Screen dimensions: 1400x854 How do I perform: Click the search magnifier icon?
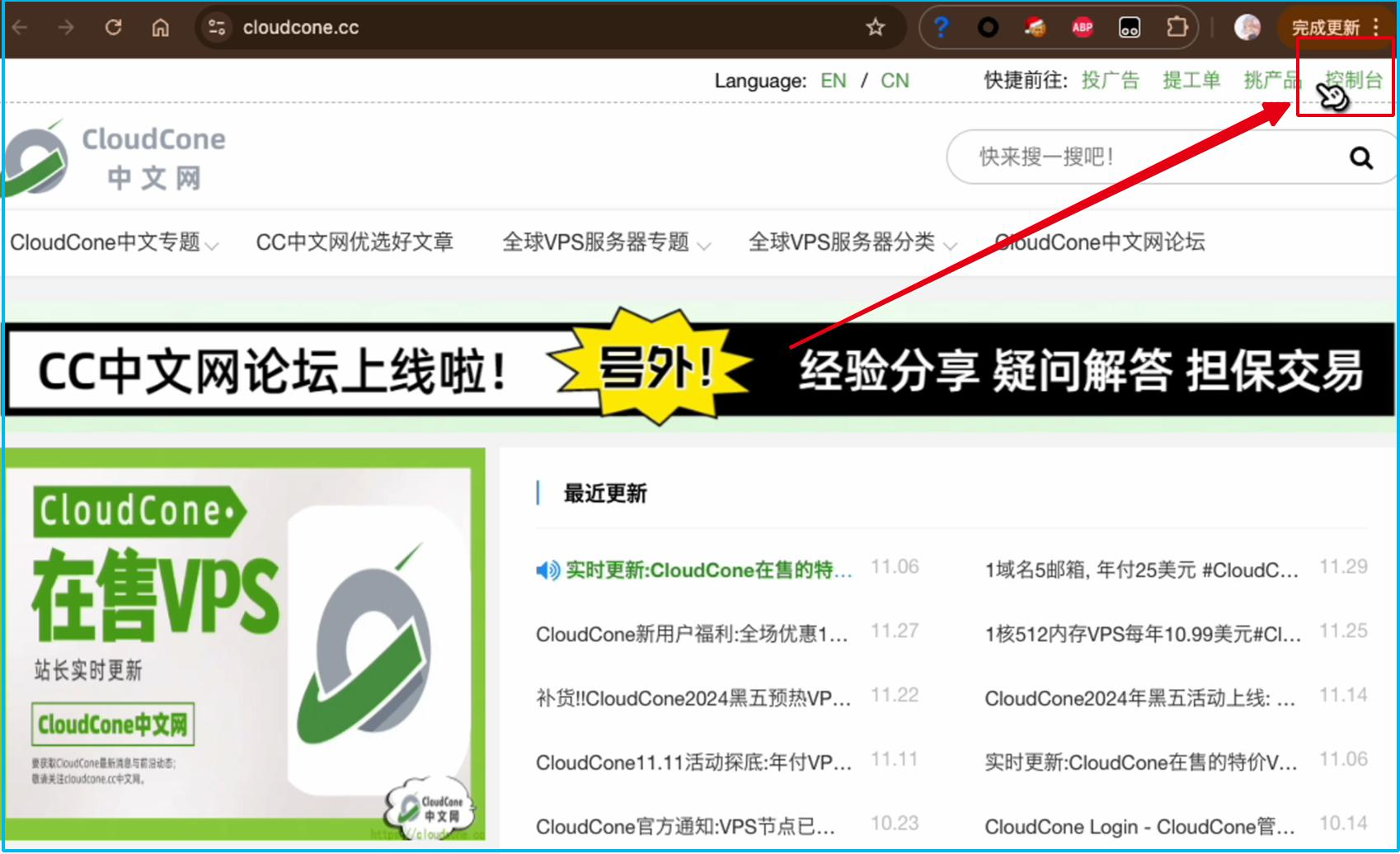pyautogui.click(x=1361, y=157)
